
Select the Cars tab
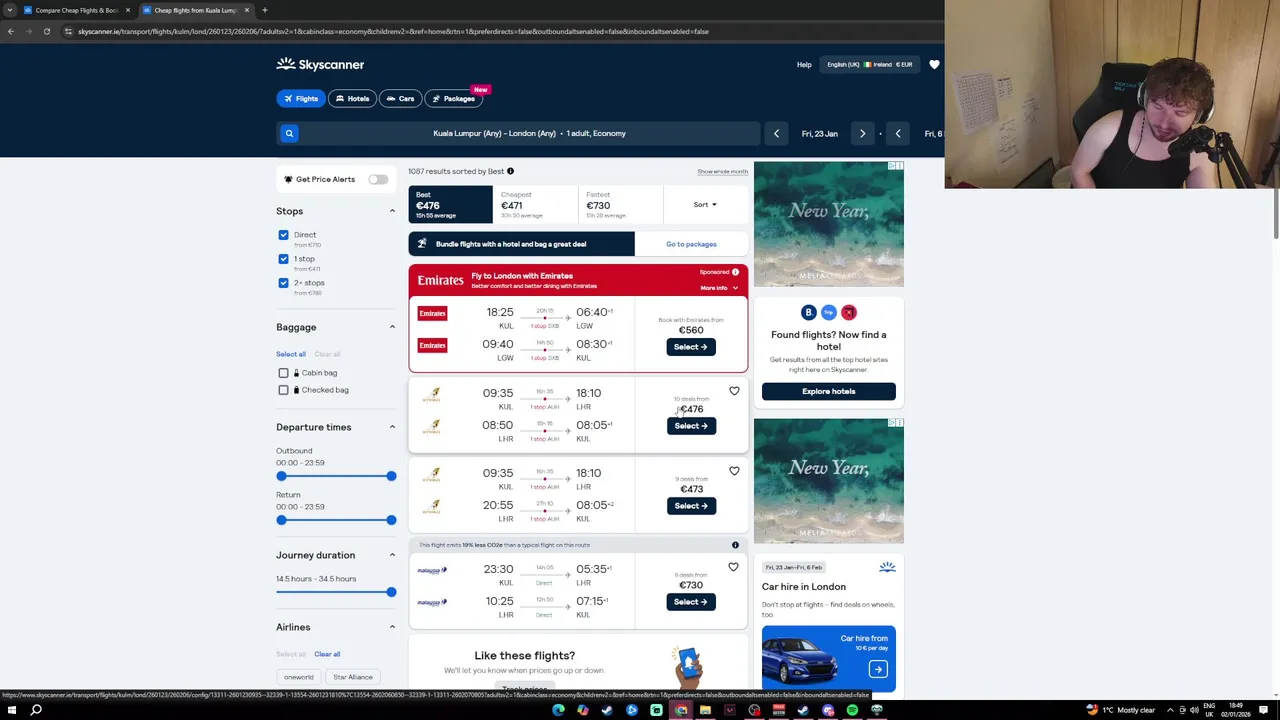399,98
